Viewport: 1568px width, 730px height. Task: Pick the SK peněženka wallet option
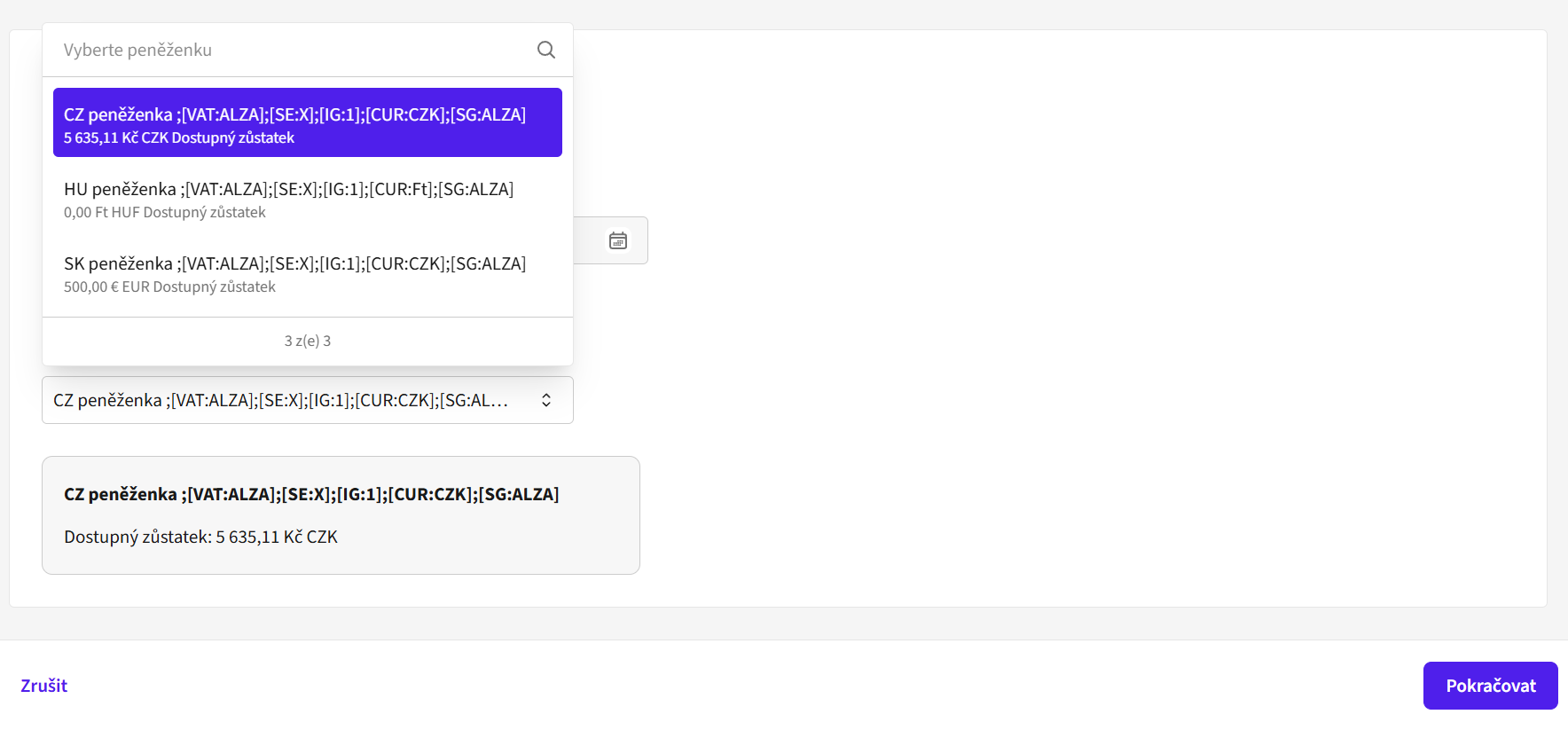pyautogui.click(x=308, y=274)
